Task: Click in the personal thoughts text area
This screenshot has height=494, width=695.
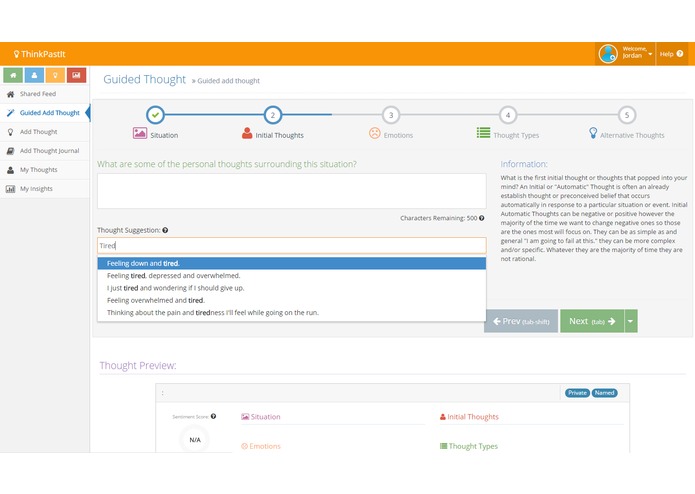Action: [292, 191]
